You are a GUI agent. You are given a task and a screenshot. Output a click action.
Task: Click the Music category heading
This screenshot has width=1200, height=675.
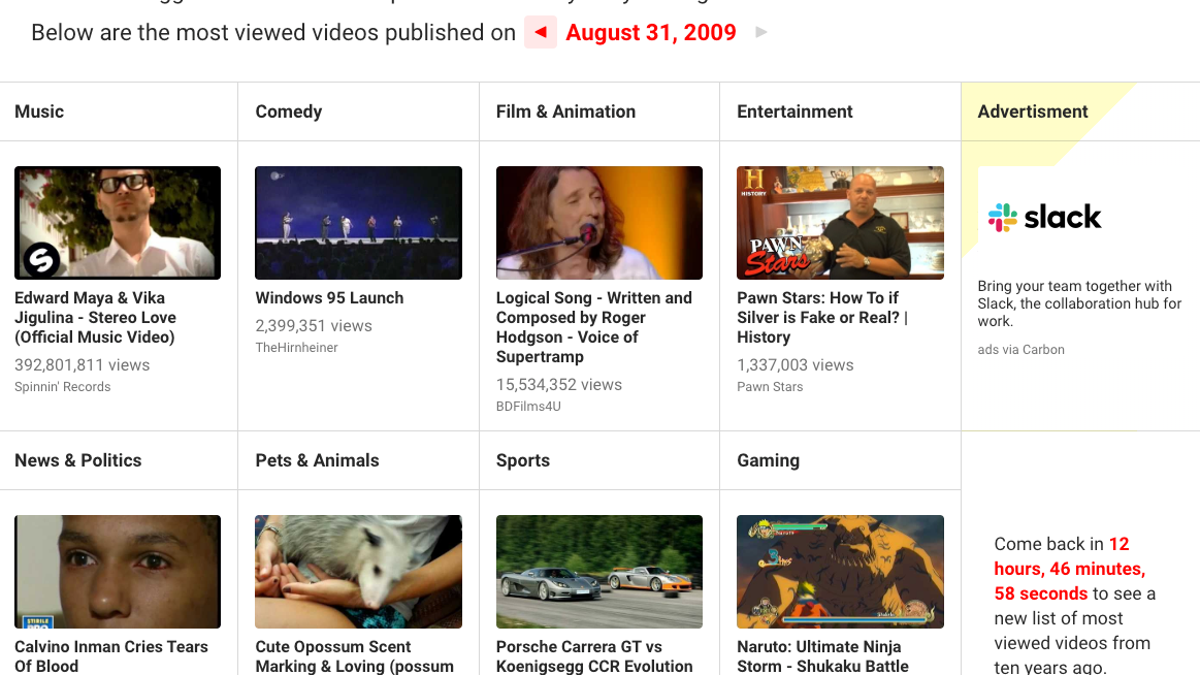pyautogui.click(x=39, y=112)
